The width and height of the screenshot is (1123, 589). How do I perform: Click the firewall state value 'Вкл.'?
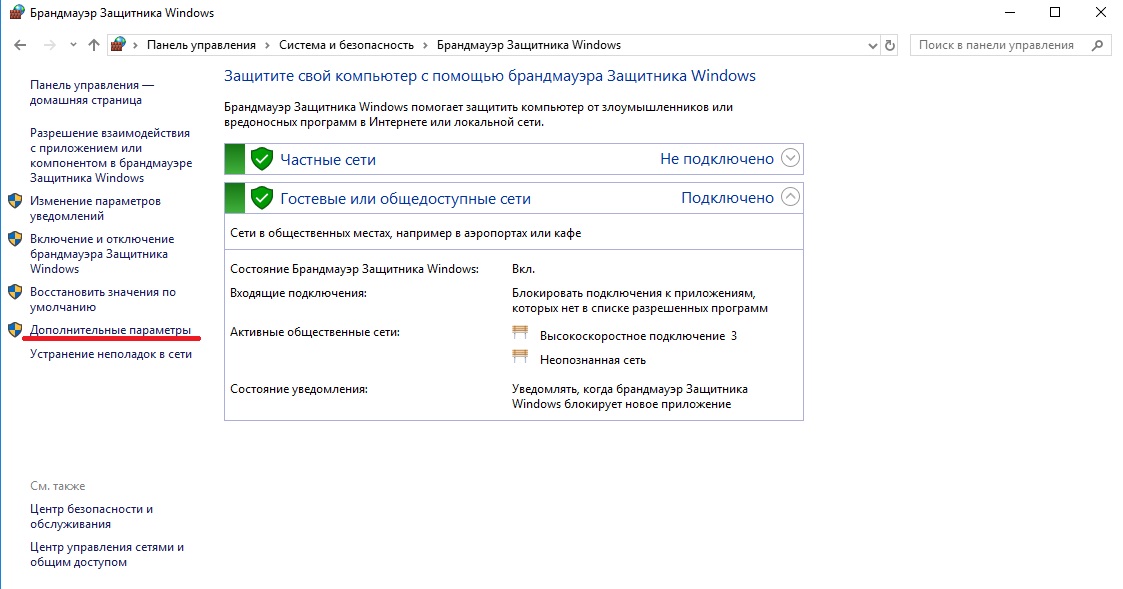524,269
